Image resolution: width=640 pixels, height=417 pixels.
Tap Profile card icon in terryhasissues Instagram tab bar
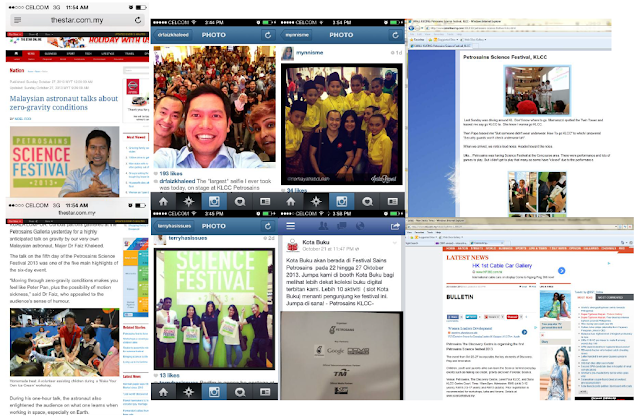tap(265, 392)
